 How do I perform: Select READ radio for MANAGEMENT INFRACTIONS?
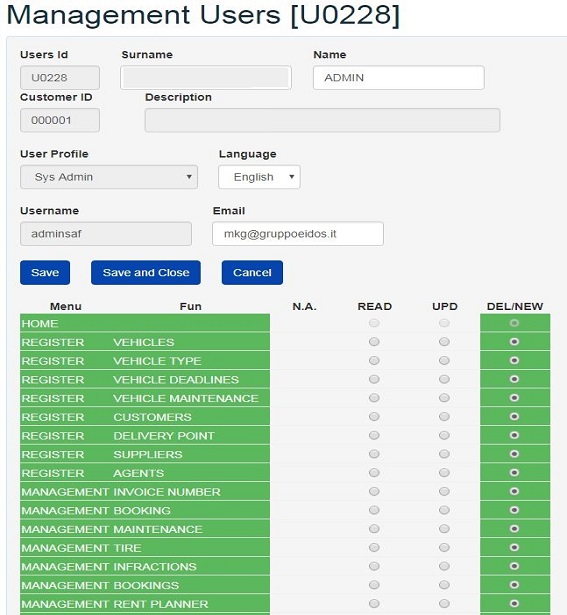click(x=374, y=566)
